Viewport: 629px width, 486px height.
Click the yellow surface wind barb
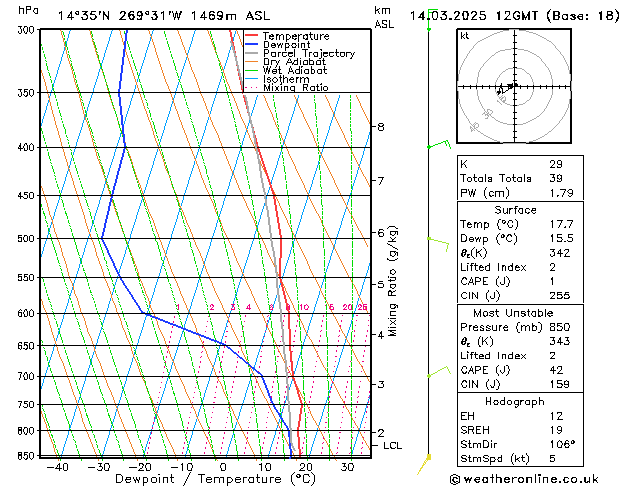click(x=424, y=464)
